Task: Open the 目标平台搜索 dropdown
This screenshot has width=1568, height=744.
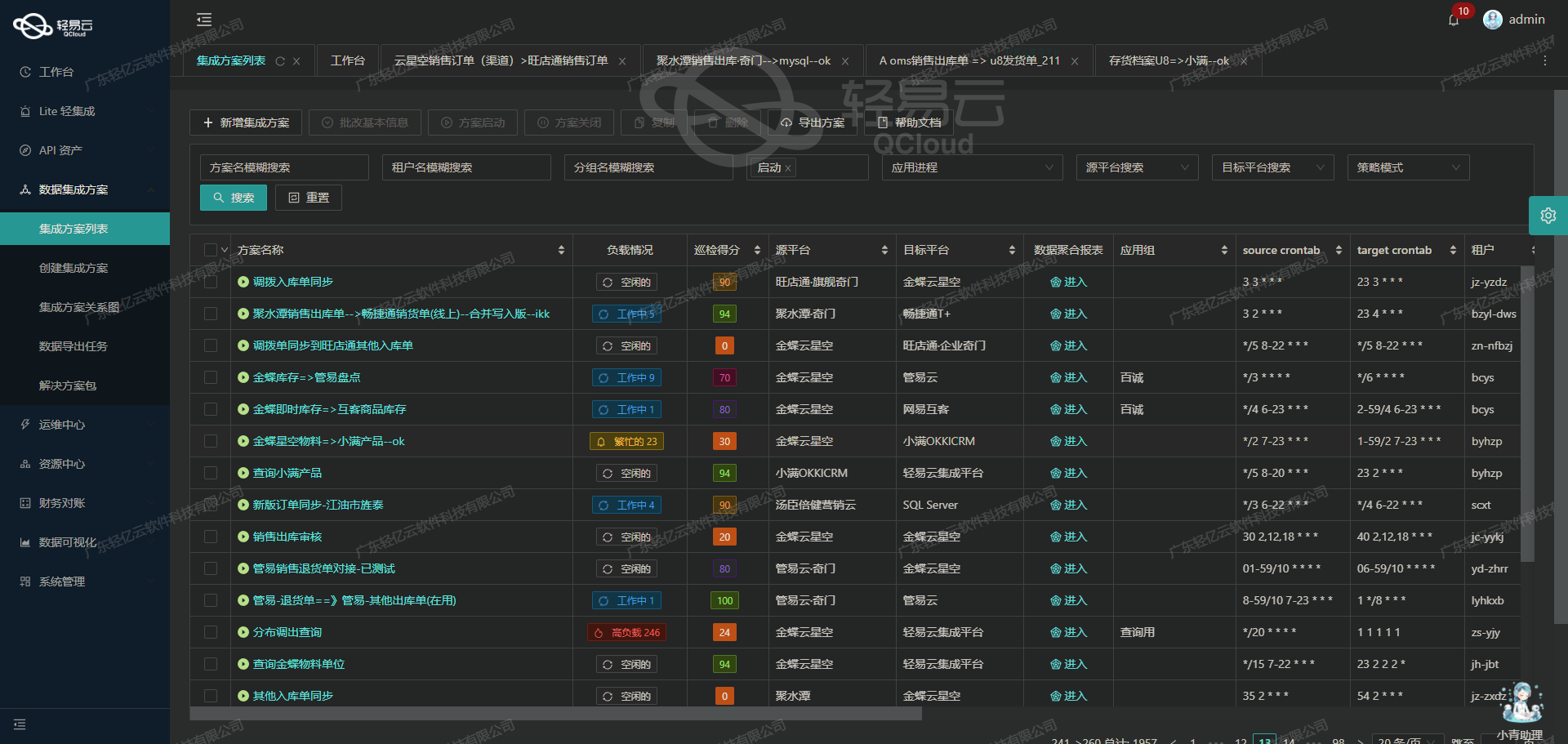Action: (x=1272, y=167)
